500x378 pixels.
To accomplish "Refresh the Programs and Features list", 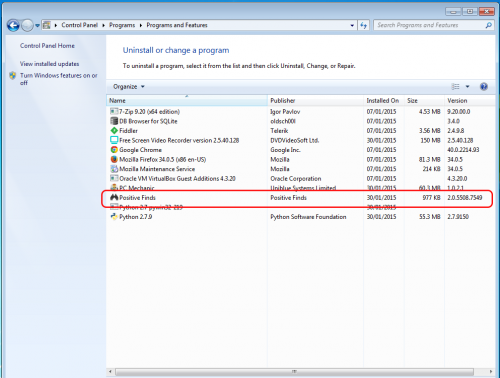I will (363, 25).
